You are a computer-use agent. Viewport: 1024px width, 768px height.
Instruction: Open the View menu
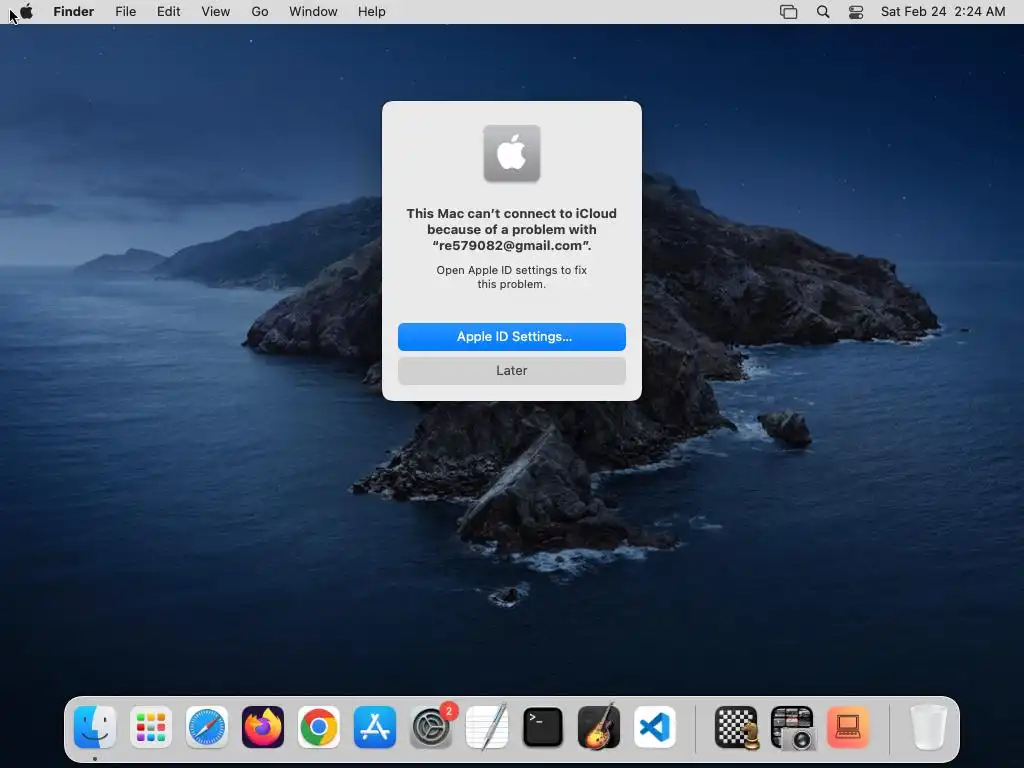click(216, 12)
